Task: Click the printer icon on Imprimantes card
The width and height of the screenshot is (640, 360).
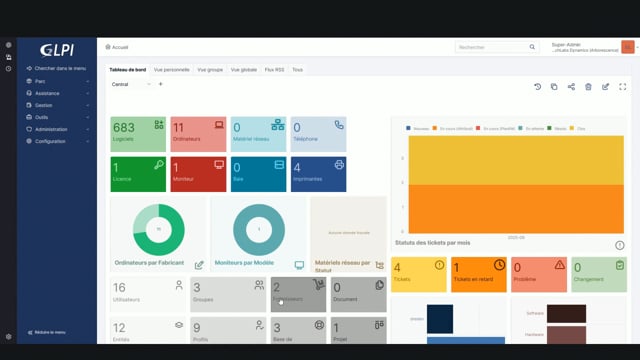Action: [339, 164]
